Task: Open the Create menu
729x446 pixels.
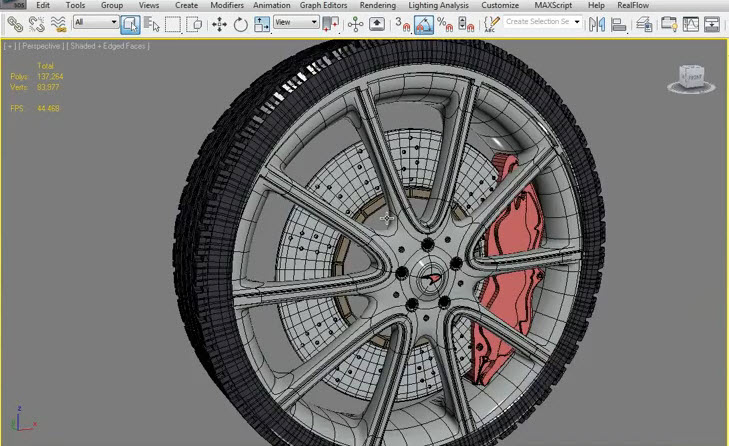Action: (186, 5)
